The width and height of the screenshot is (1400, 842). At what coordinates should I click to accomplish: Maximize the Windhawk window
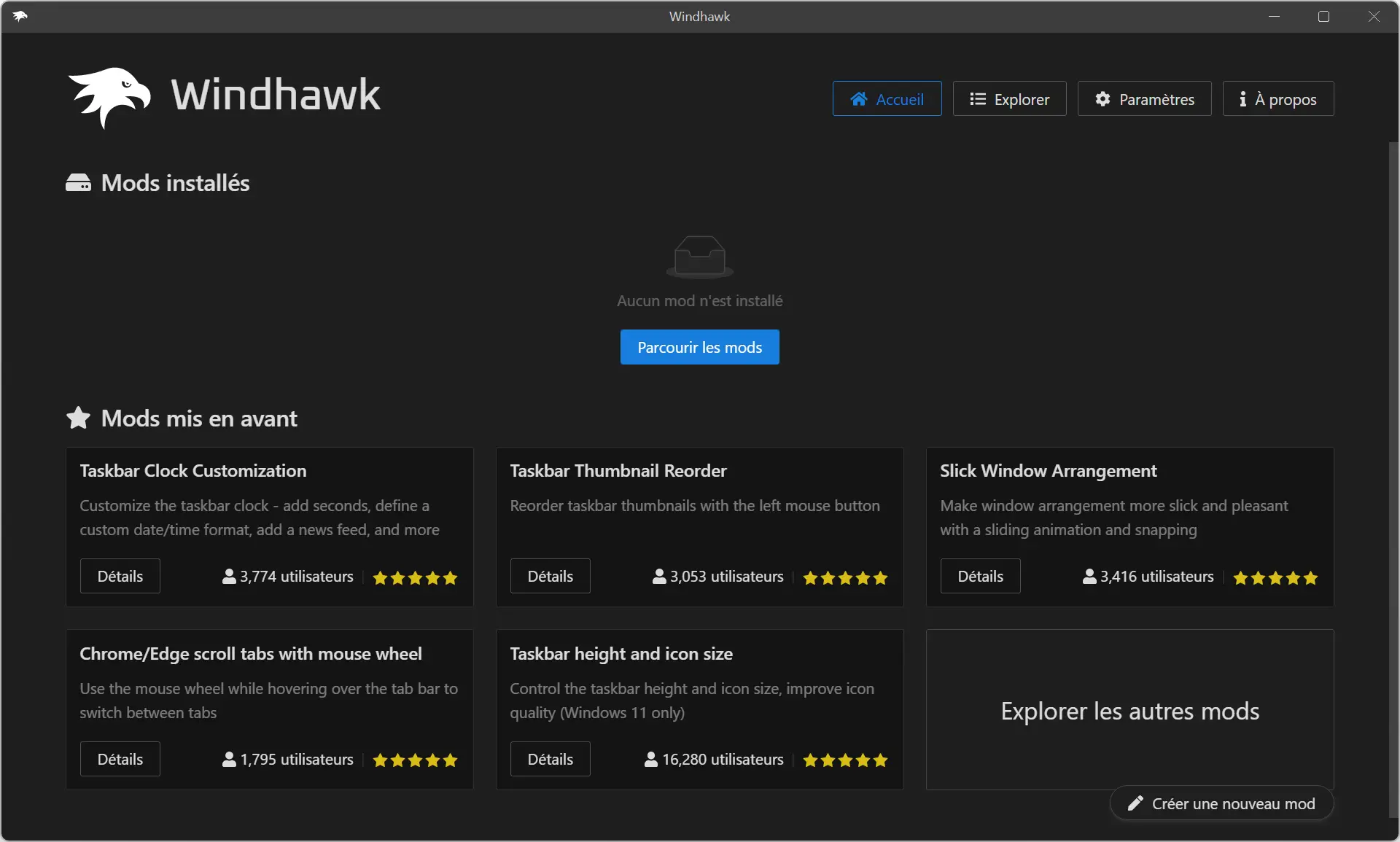pos(1323,16)
